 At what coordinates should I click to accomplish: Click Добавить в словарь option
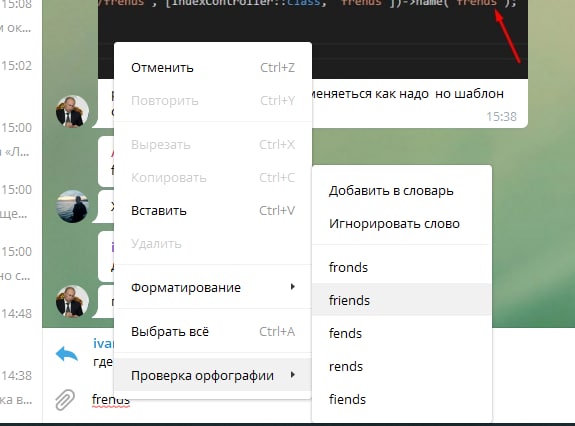(x=402, y=191)
